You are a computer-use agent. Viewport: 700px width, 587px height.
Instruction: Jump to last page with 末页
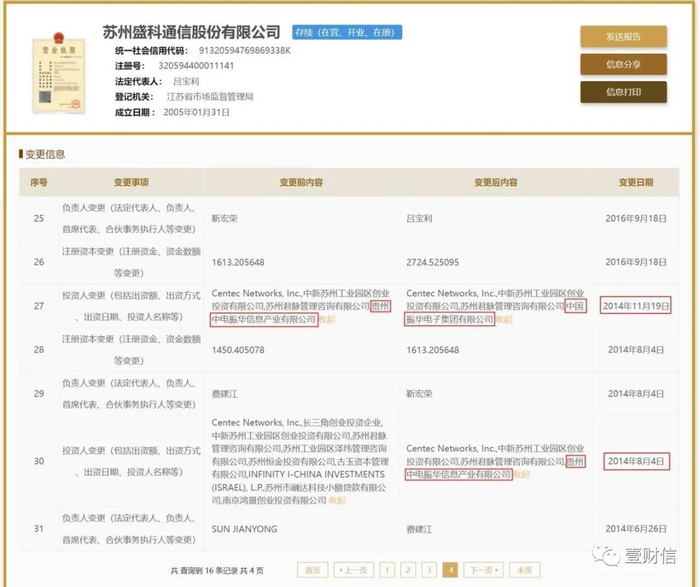(524, 570)
